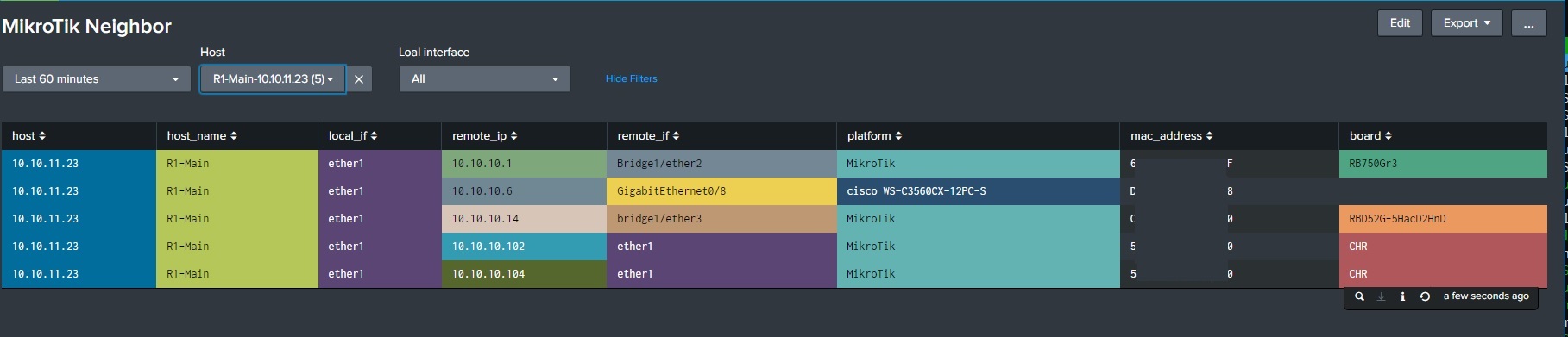Select remote_ip cell 10.10.10.6
The width and height of the screenshot is (1568, 337).
tap(524, 191)
